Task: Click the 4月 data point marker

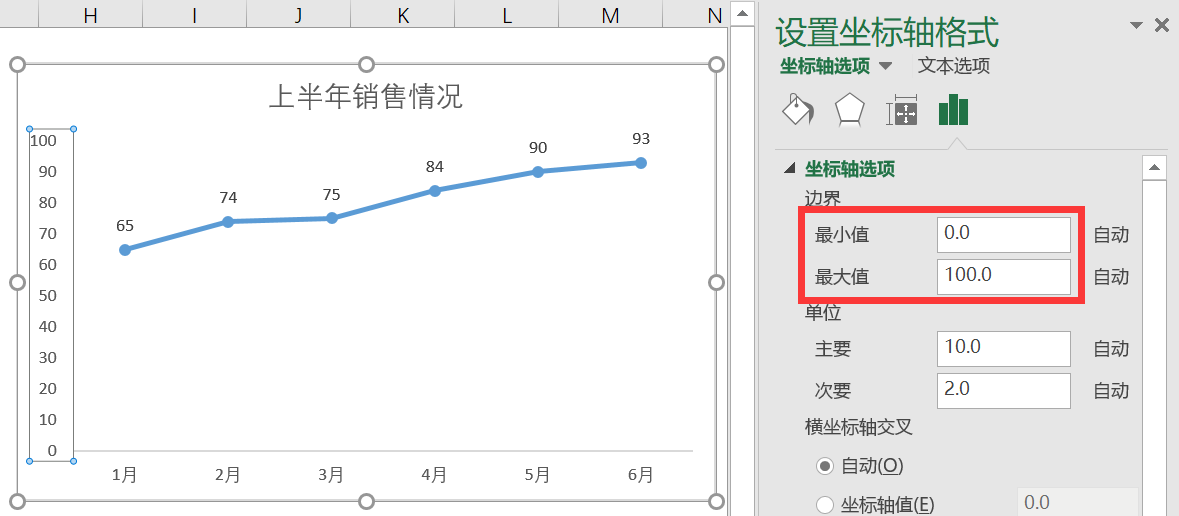Action: (x=435, y=191)
